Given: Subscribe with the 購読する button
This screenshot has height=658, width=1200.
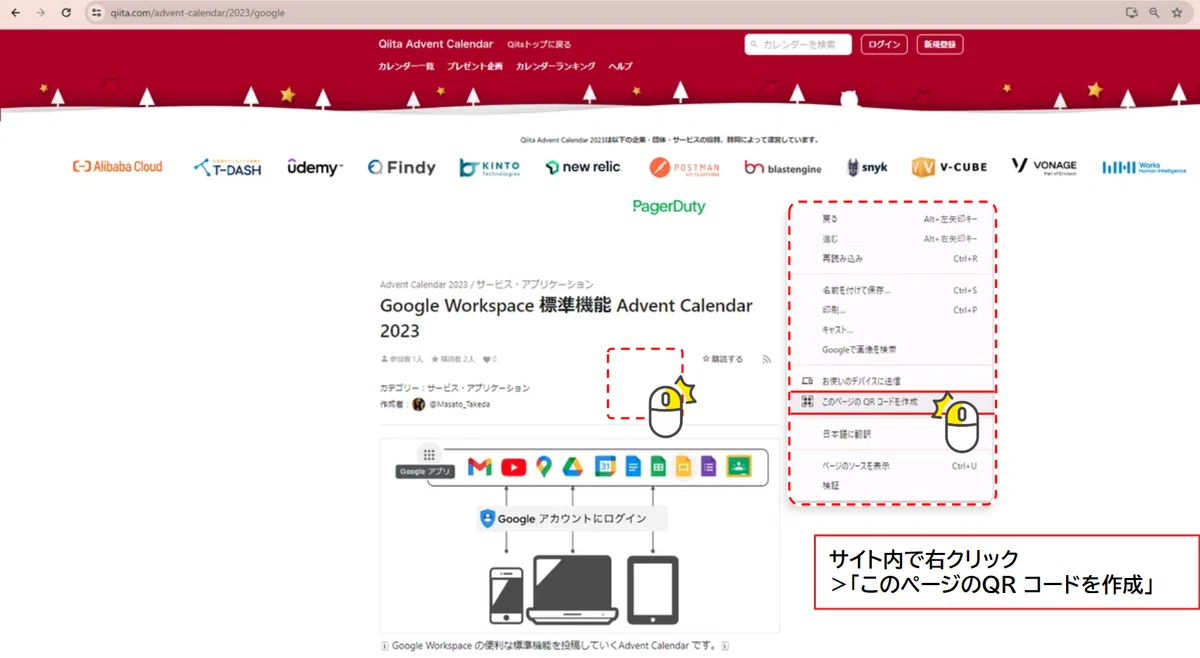Looking at the screenshot, I should (x=723, y=359).
